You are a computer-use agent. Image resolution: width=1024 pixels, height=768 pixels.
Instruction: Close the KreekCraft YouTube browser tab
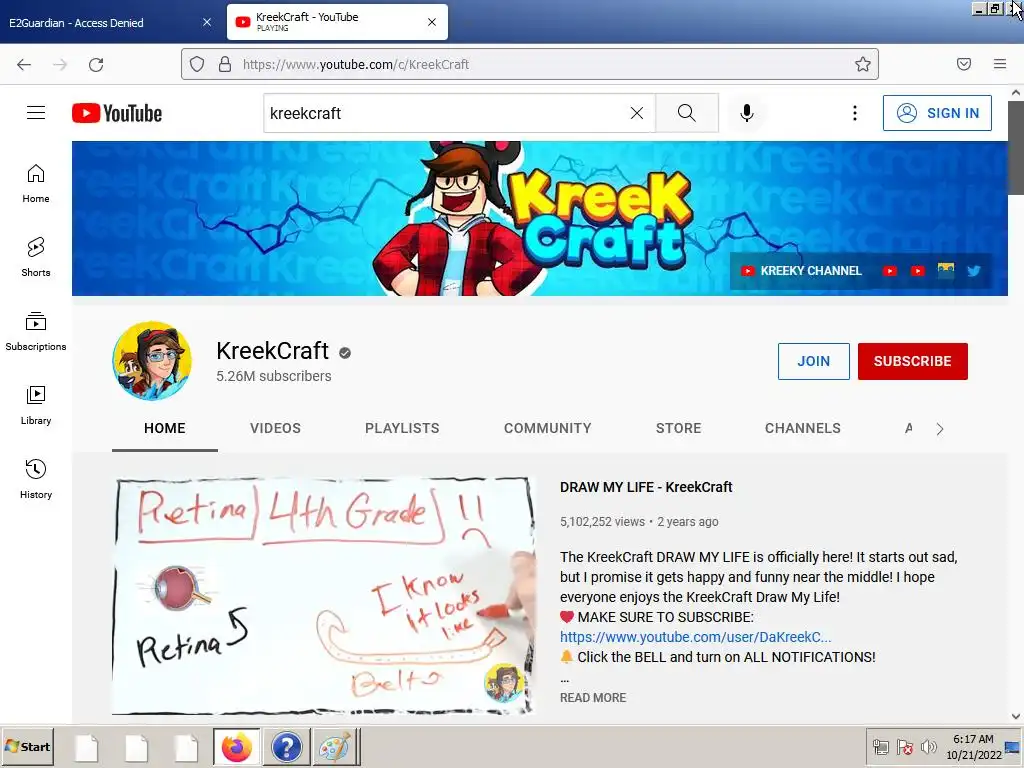[x=432, y=22]
